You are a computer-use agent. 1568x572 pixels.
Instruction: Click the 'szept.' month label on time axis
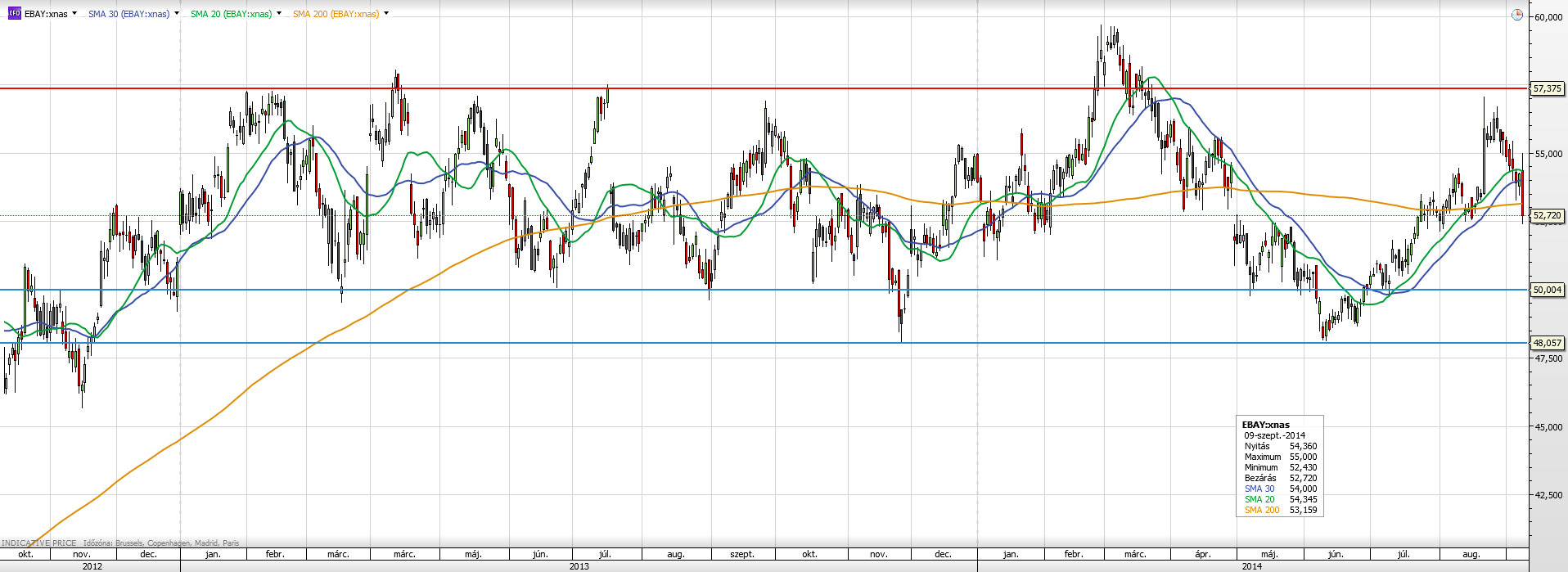click(742, 554)
